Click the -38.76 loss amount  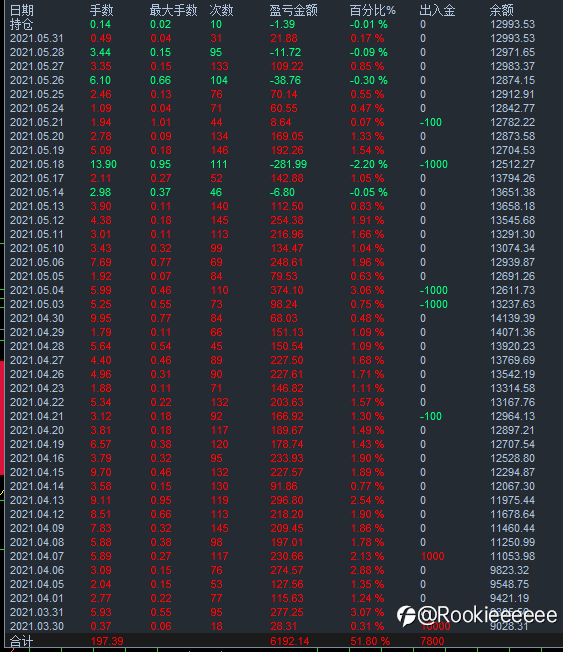[285, 81]
